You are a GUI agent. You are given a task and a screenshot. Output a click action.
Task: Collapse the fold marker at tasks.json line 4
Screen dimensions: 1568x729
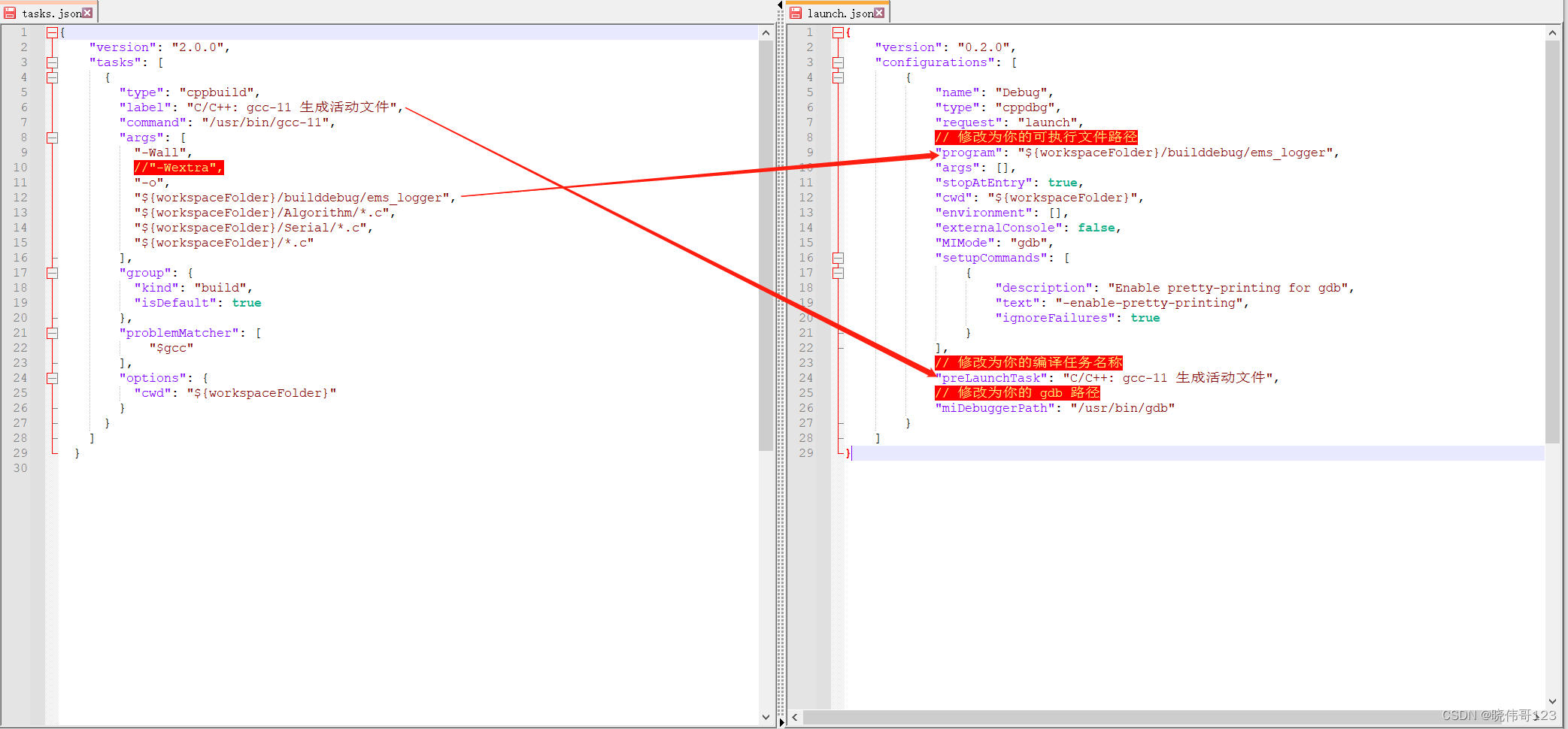(x=52, y=77)
